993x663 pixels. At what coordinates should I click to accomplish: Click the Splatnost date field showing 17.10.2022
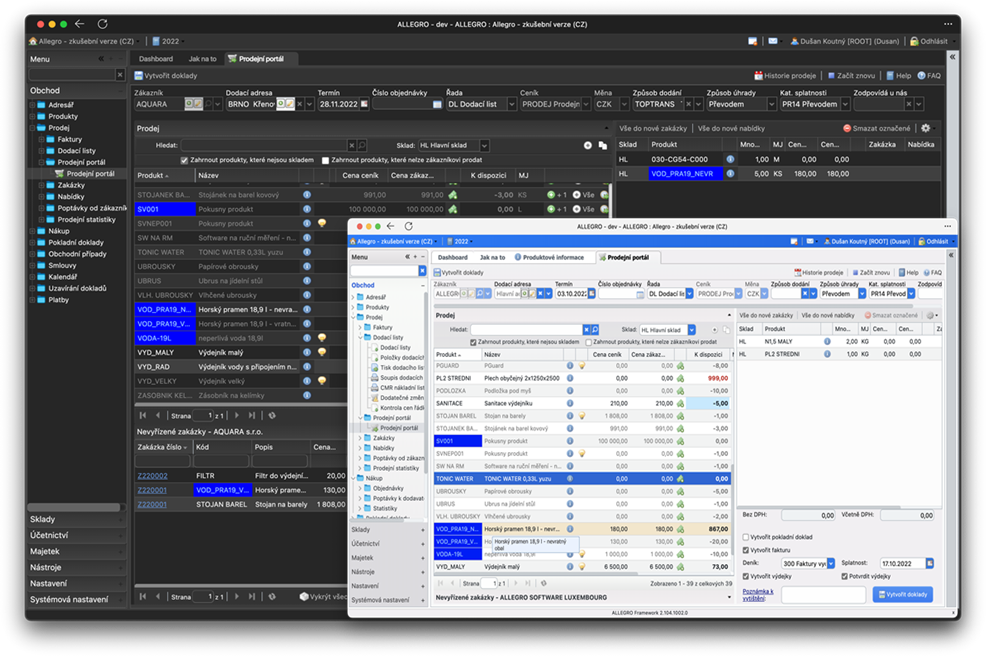[x=900, y=563]
